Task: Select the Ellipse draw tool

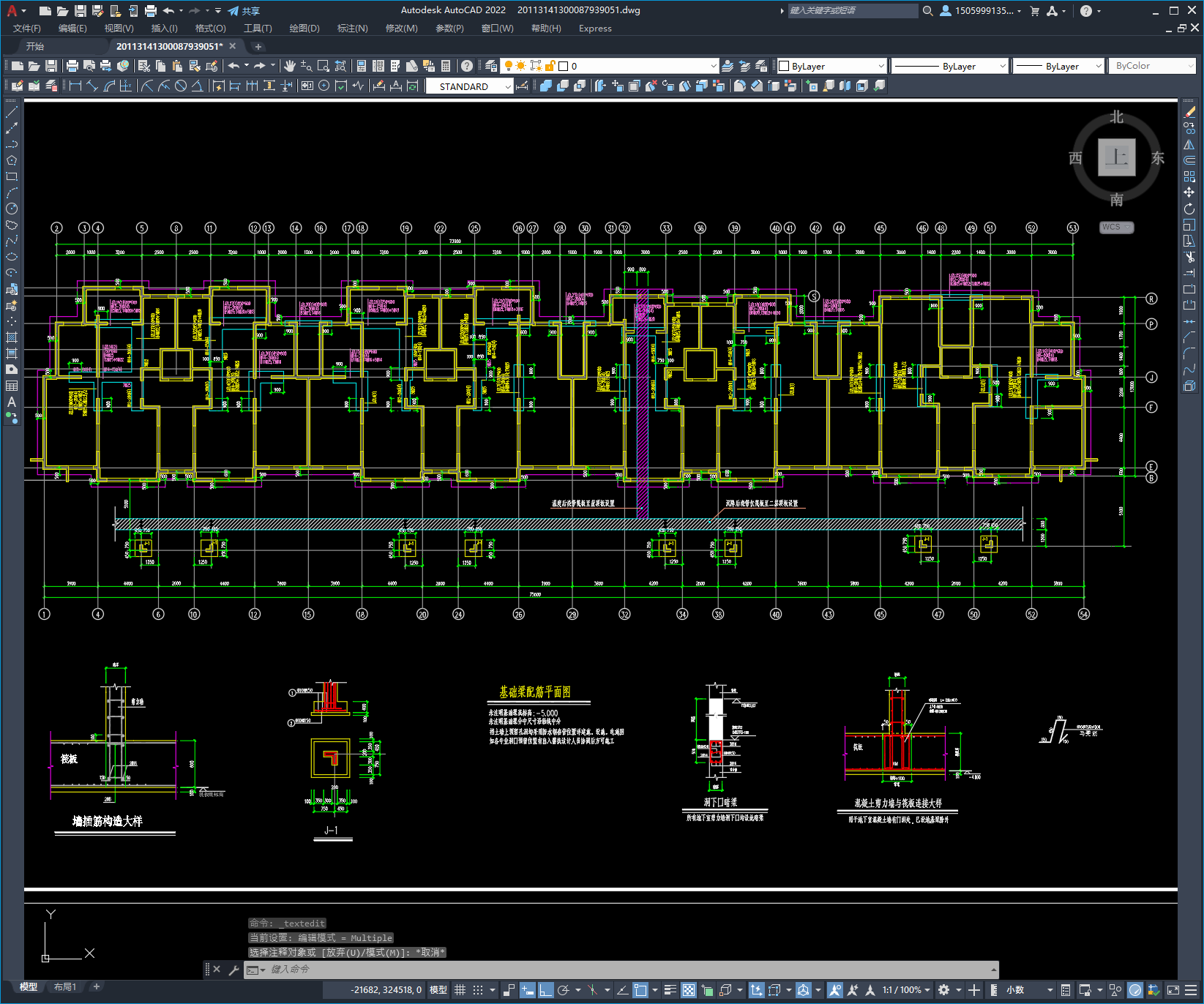Action: (12, 257)
